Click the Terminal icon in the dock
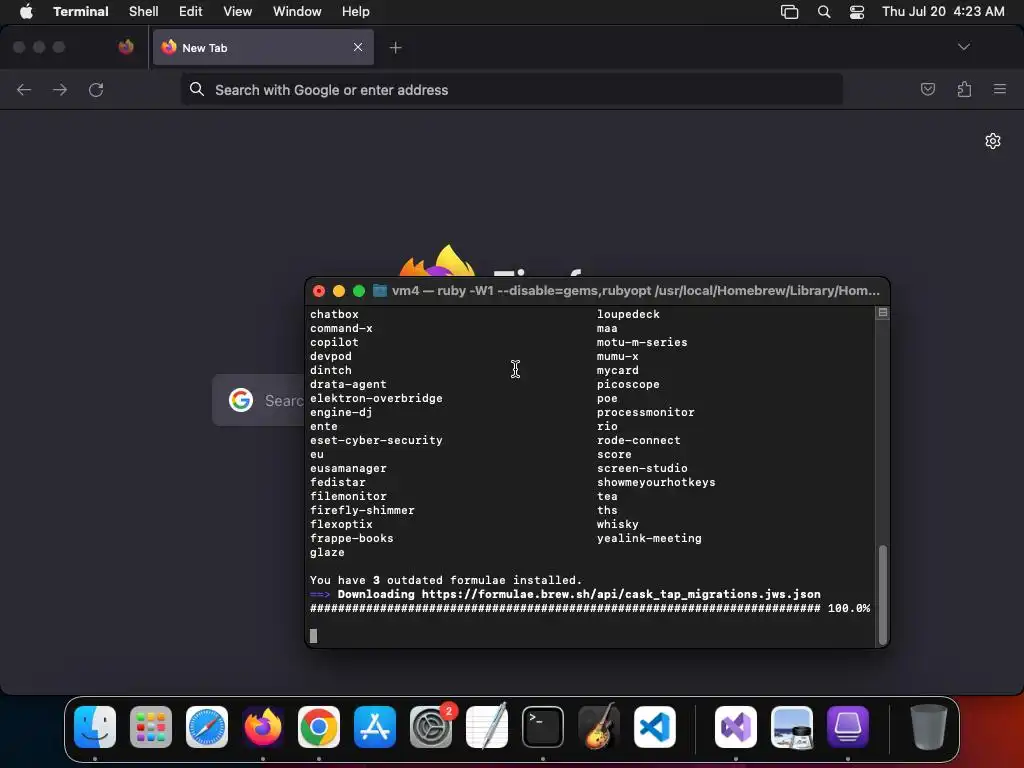The width and height of the screenshot is (1024, 768). tap(543, 727)
